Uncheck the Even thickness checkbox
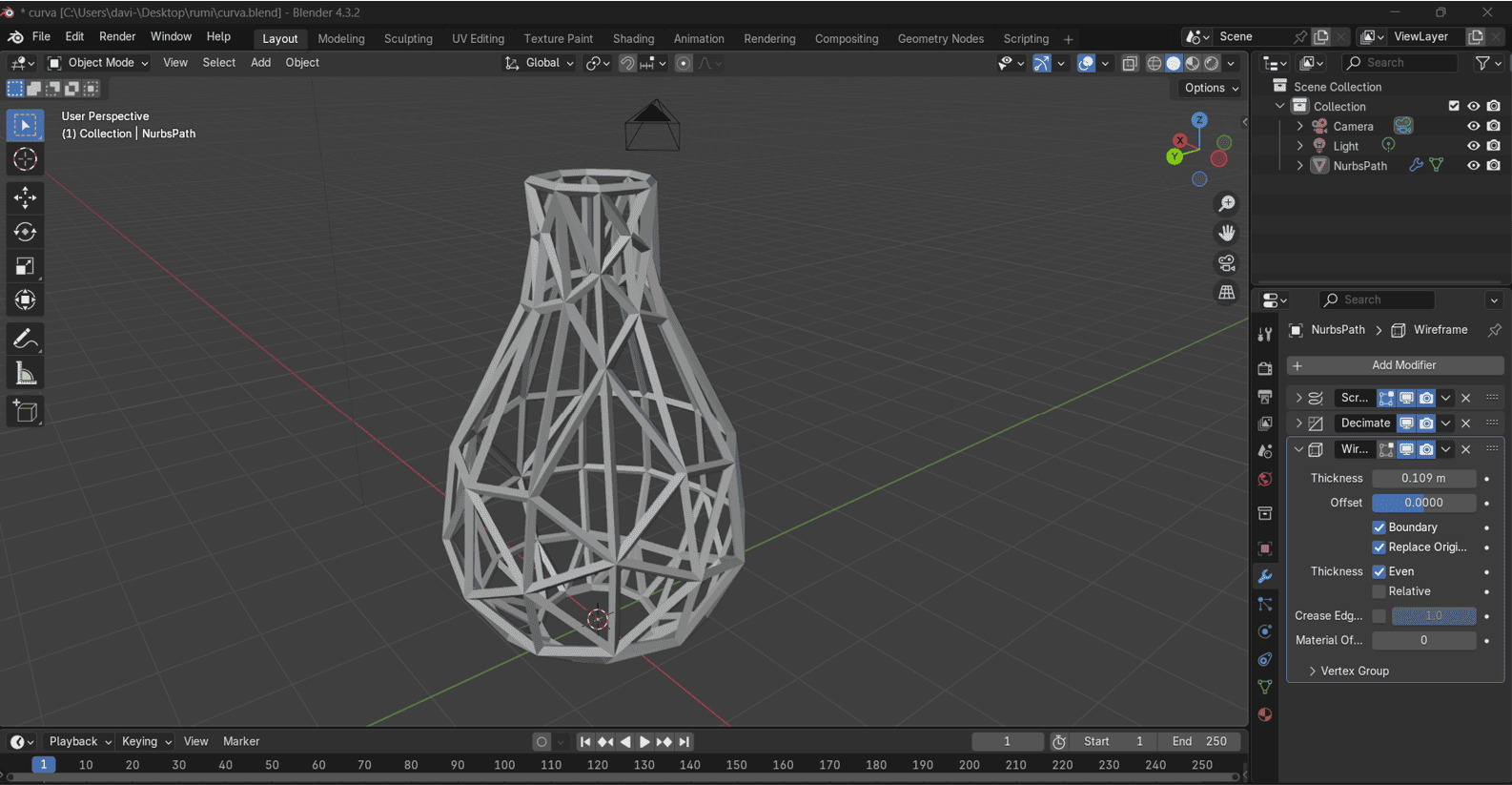1512x785 pixels. (1379, 571)
